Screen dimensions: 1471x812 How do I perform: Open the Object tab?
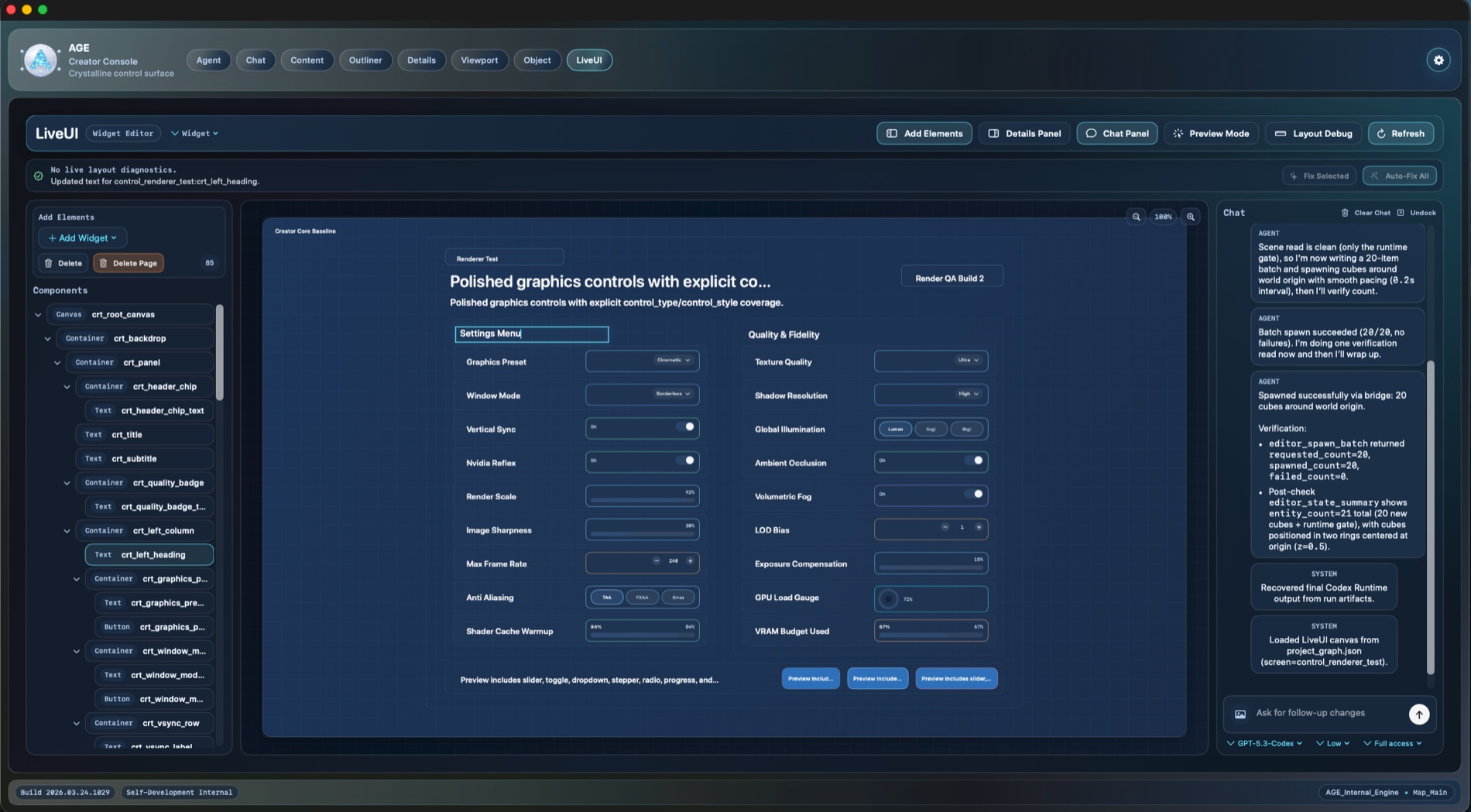537,60
